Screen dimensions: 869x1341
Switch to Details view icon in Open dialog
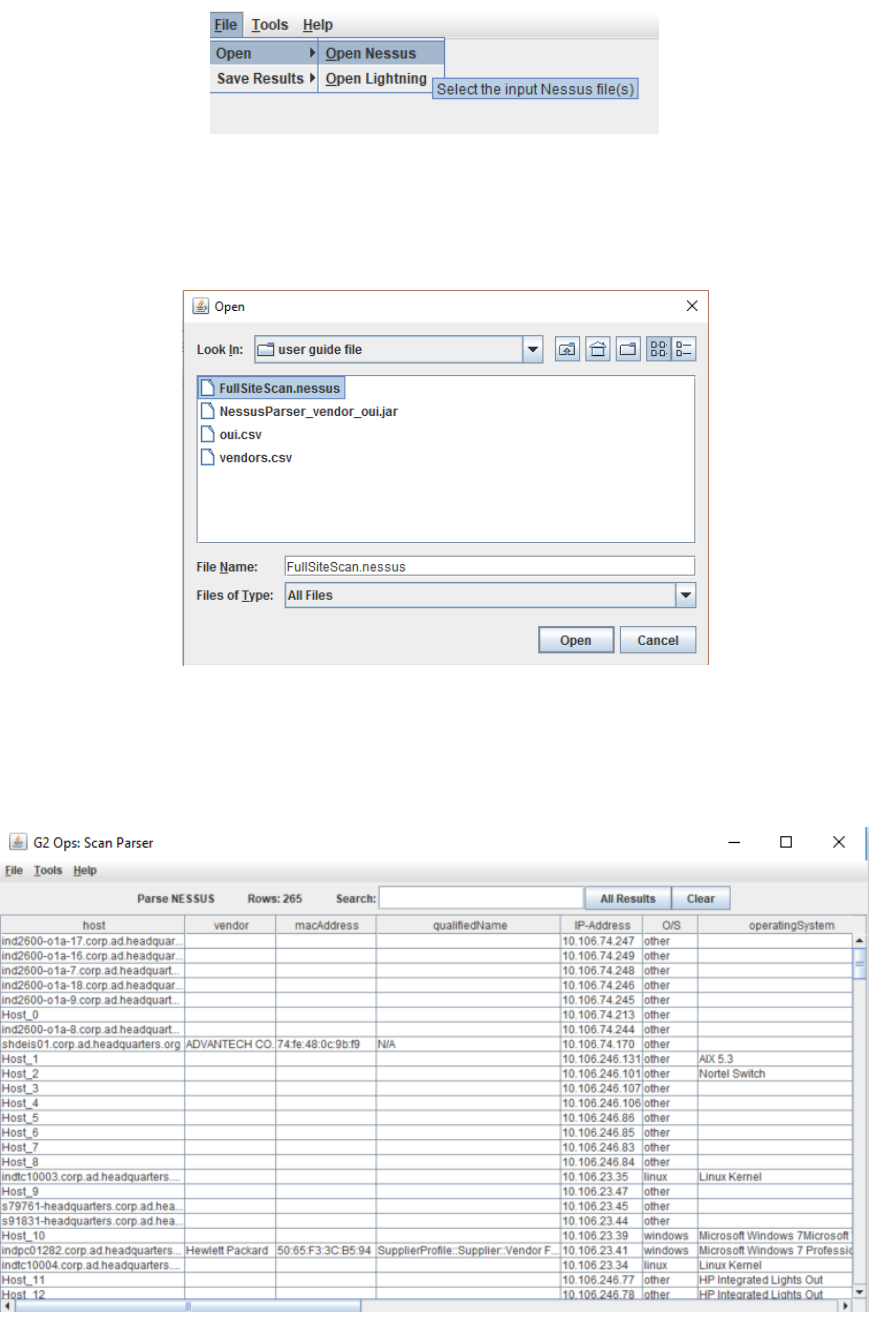click(684, 350)
